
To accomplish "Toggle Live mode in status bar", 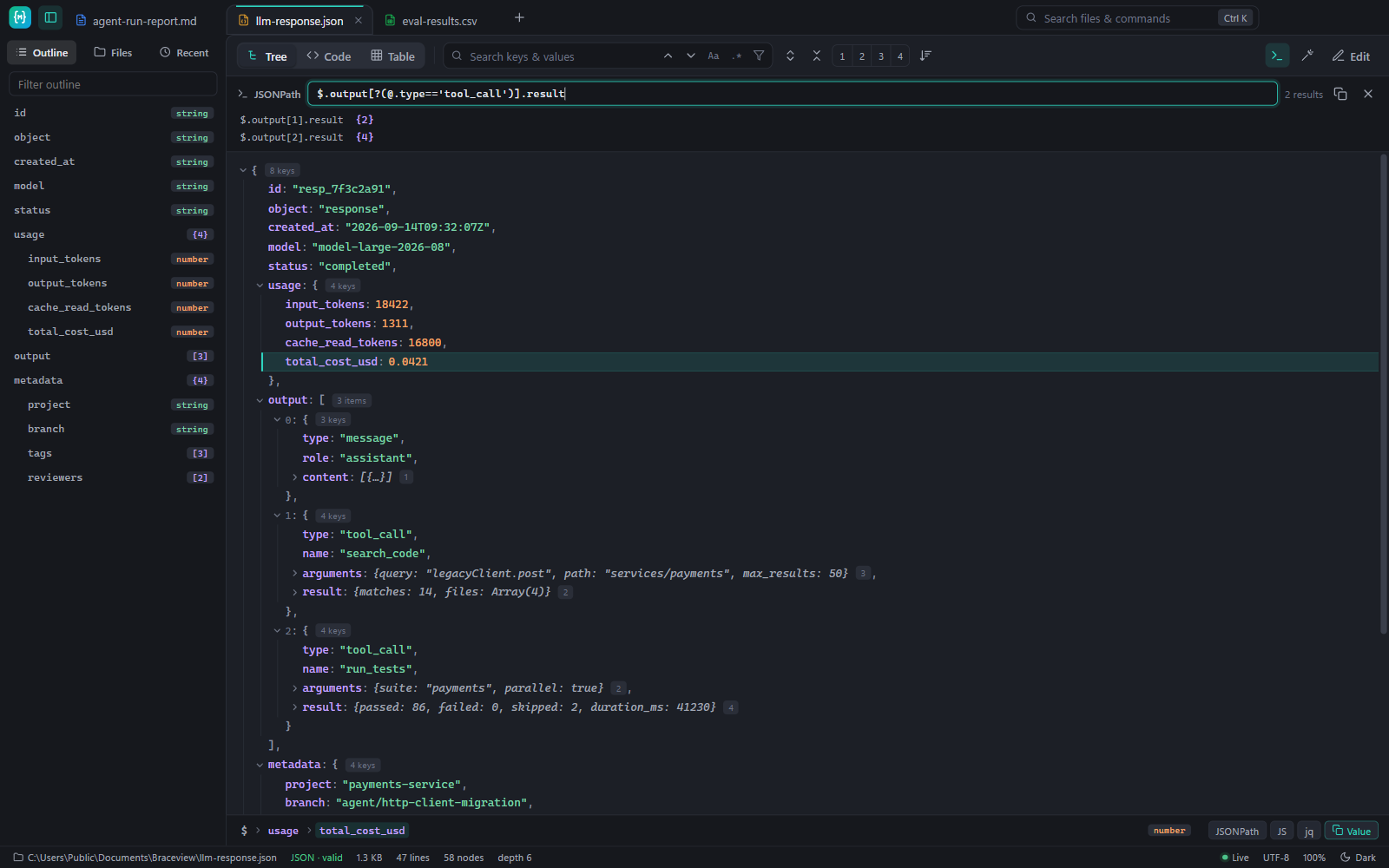I will click(1234, 858).
